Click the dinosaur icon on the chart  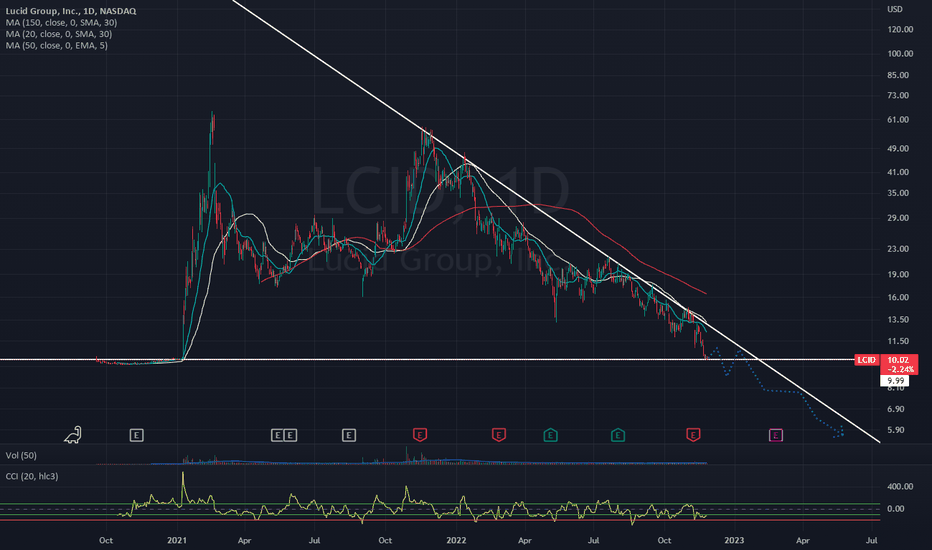[73, 435]
